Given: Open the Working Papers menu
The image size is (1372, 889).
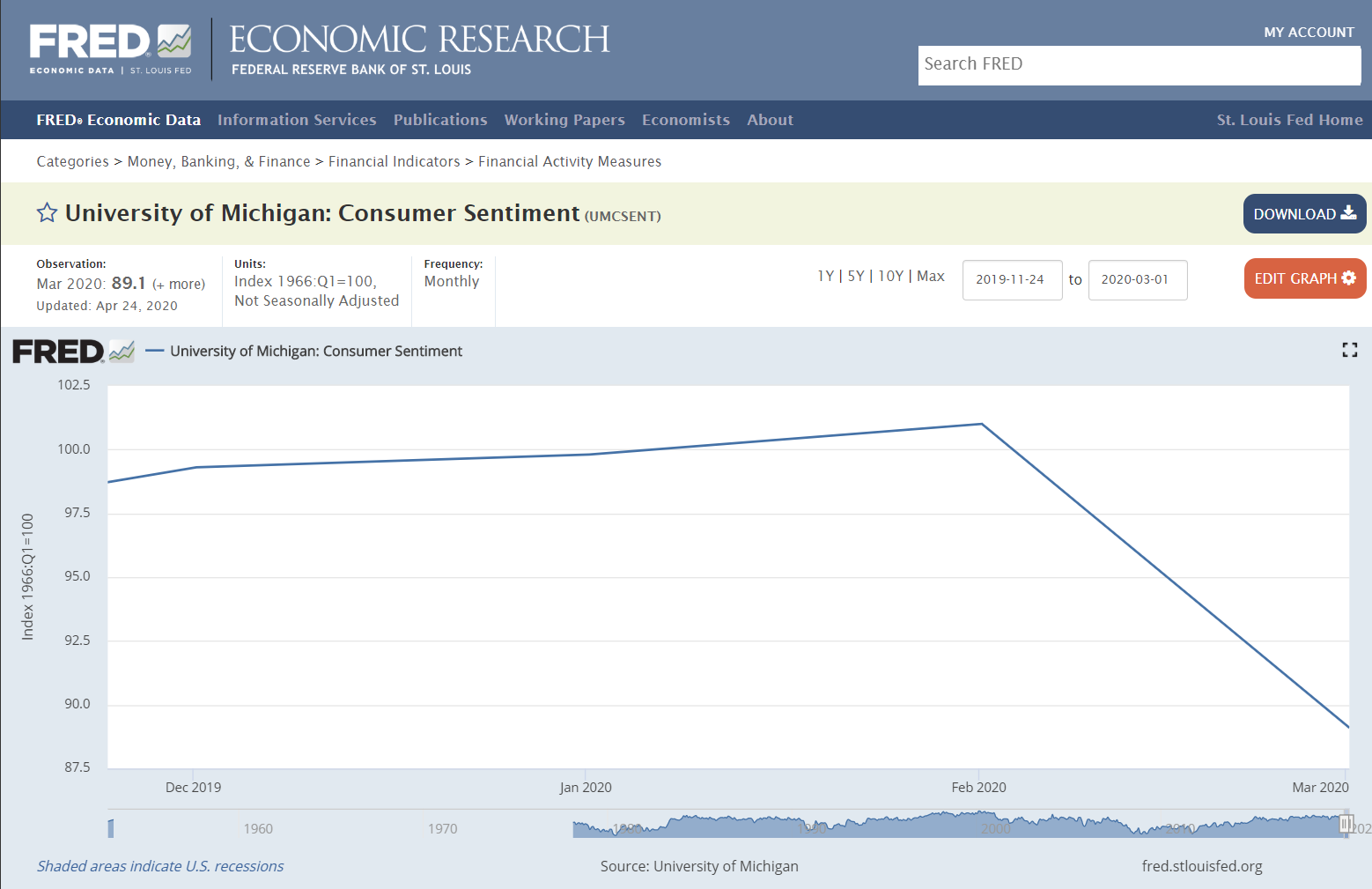Looking at the screenshot, I should (564, 120).
